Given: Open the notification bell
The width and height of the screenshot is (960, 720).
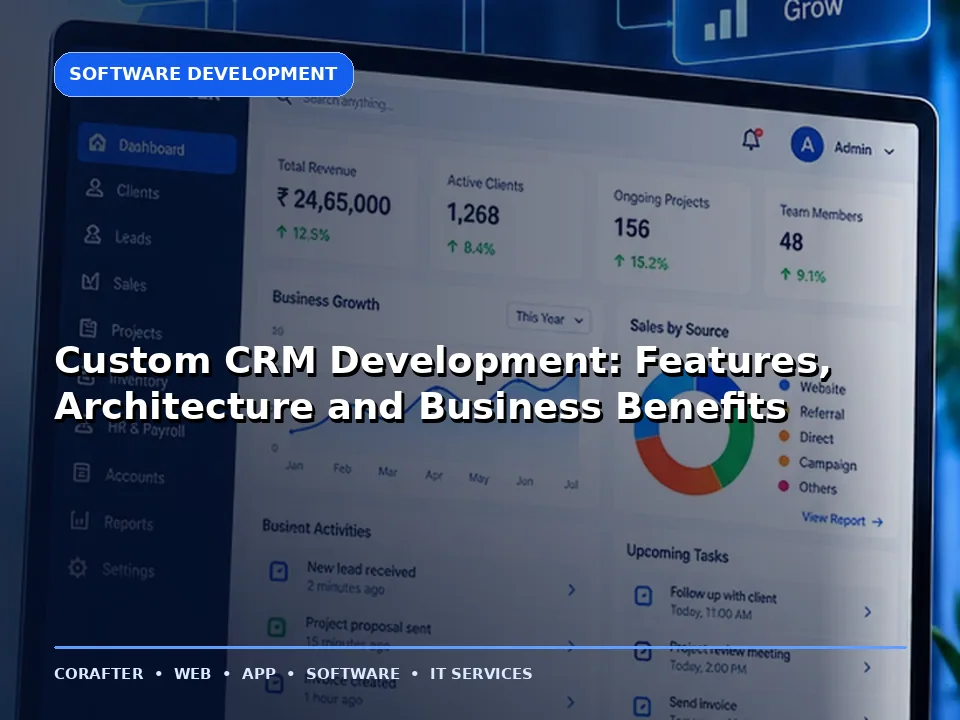Looking at the screenshot, I should point(752,139).
